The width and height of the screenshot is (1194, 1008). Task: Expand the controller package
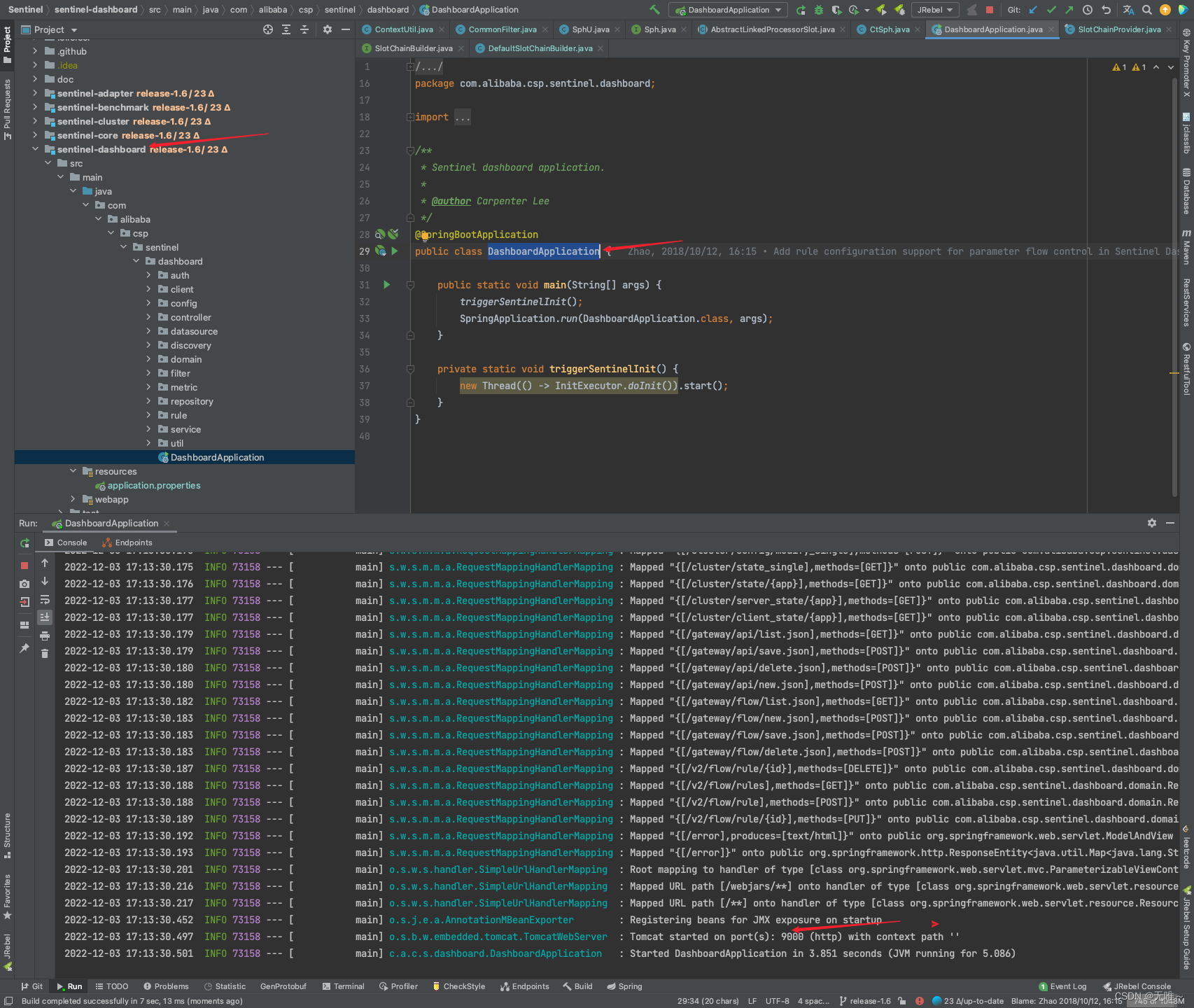[148, 317]
